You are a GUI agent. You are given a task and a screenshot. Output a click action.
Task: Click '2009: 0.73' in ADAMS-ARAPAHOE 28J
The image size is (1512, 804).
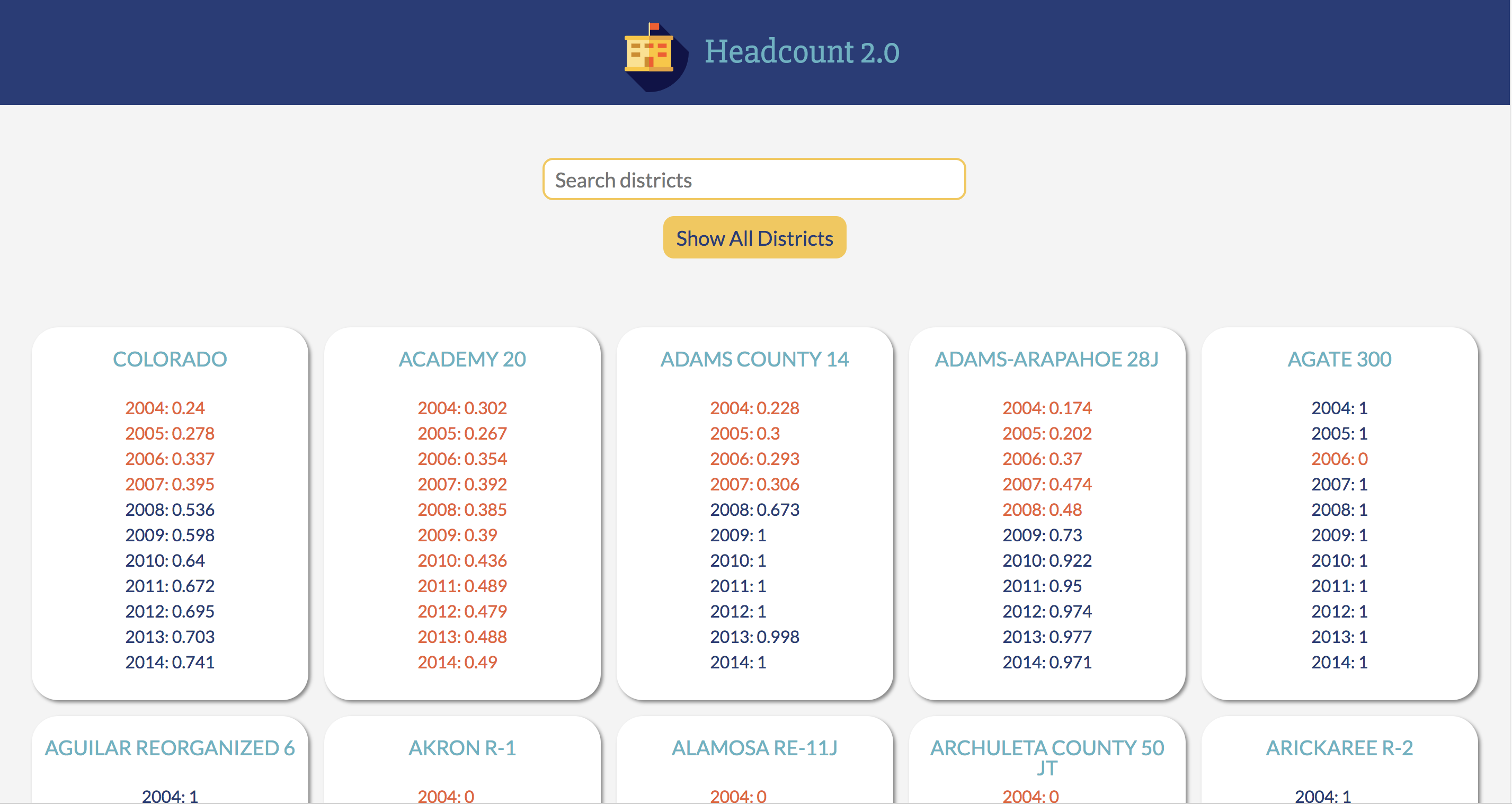coord(1043,535)
